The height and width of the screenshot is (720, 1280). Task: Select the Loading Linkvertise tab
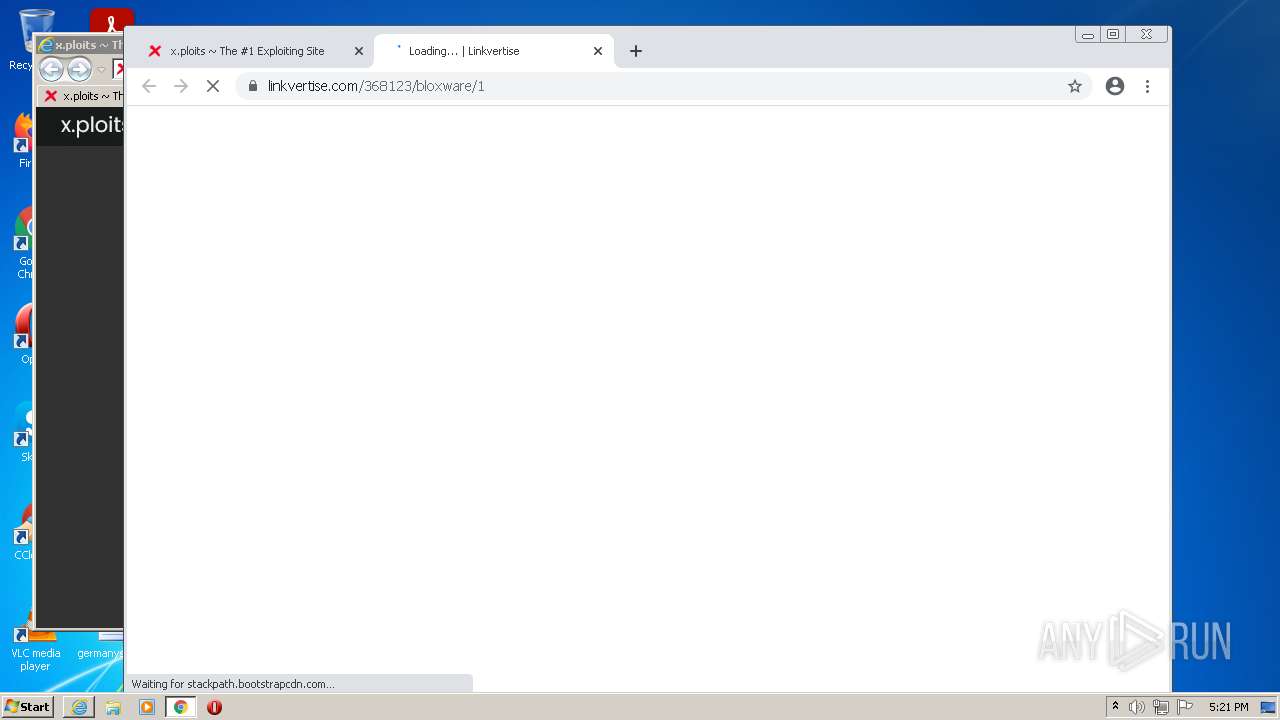tap(494, 51)
